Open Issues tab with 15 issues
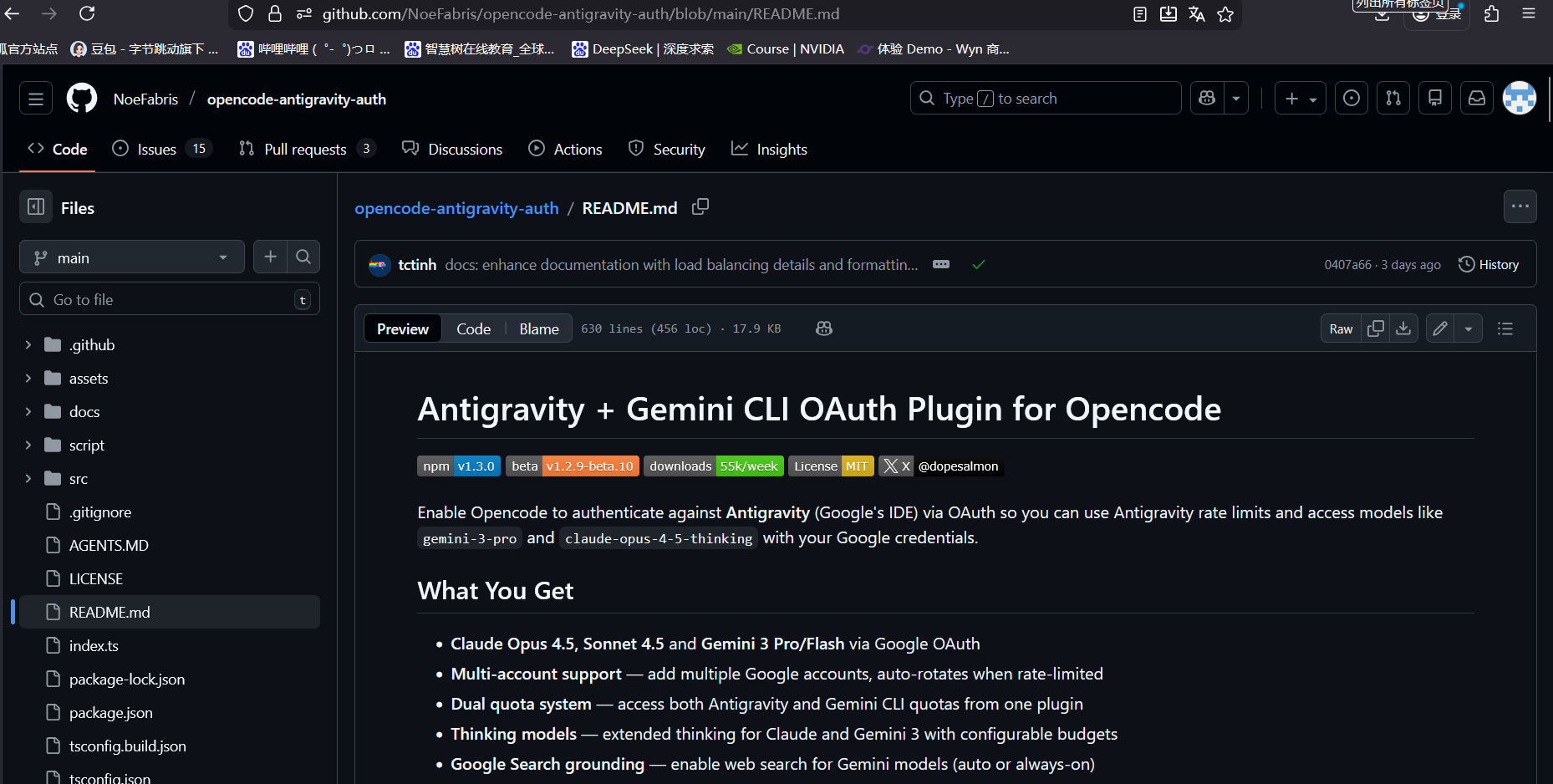 click(163, 149)
